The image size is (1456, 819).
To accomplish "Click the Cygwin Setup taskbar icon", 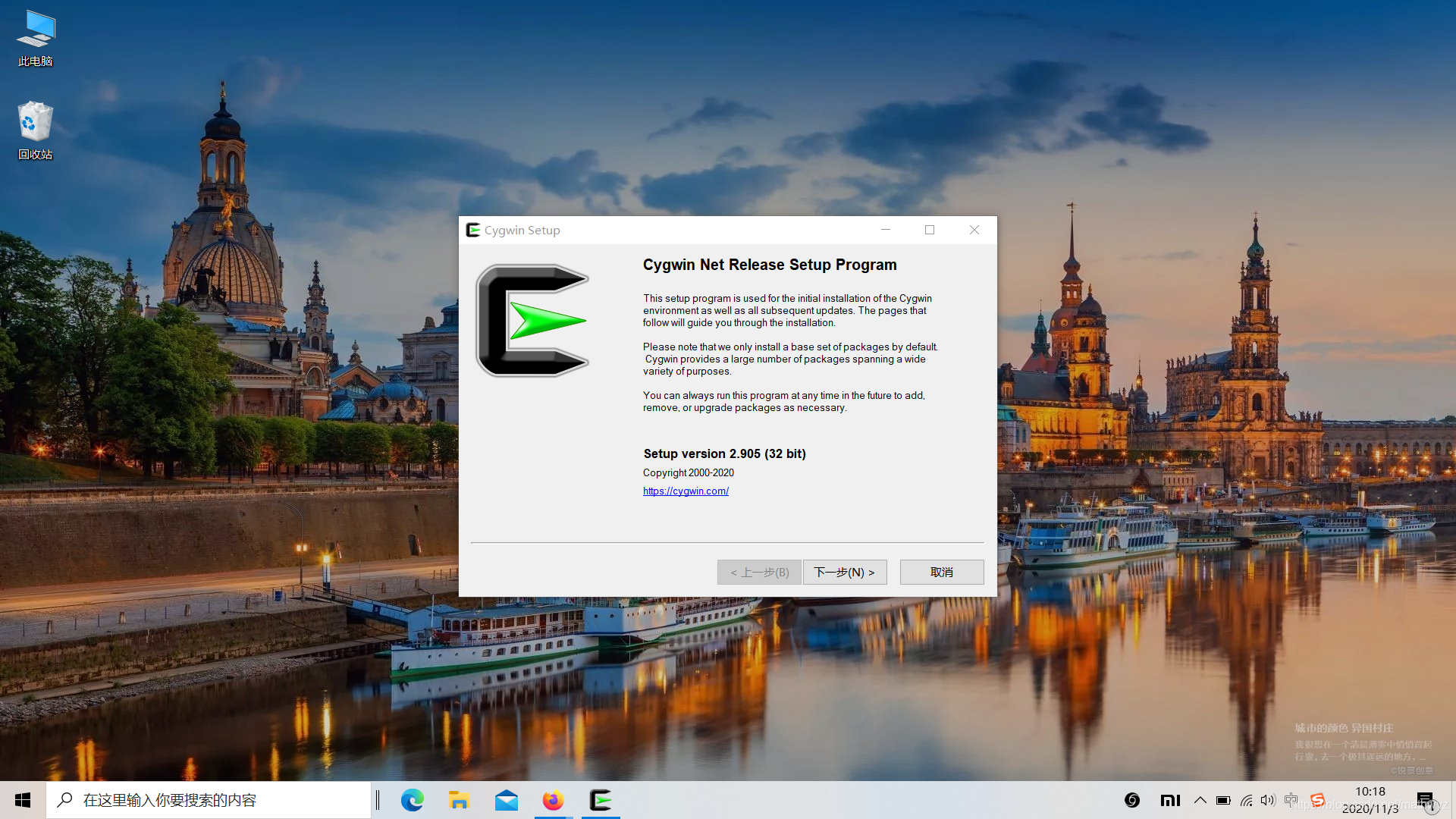I will pos(601,800).
